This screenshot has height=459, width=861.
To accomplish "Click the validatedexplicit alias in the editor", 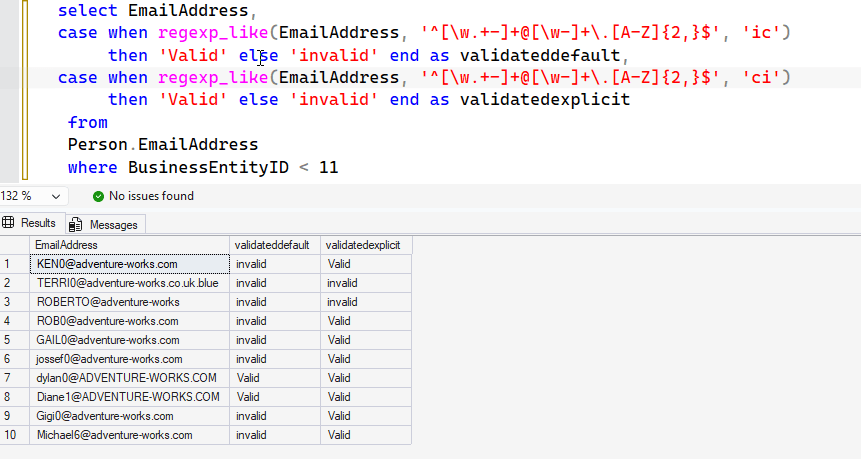I will click(545, 100).
